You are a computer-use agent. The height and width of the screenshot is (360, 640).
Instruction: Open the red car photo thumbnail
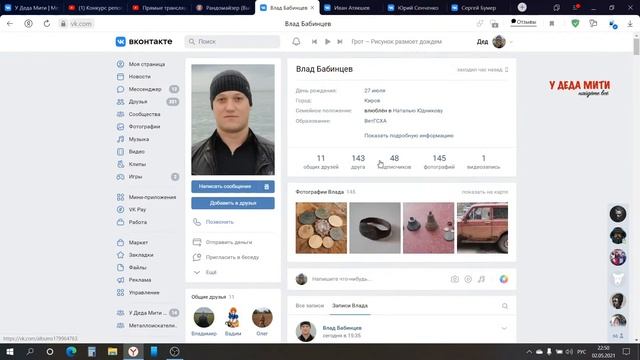pyautogui.click(x=482, y=228)
